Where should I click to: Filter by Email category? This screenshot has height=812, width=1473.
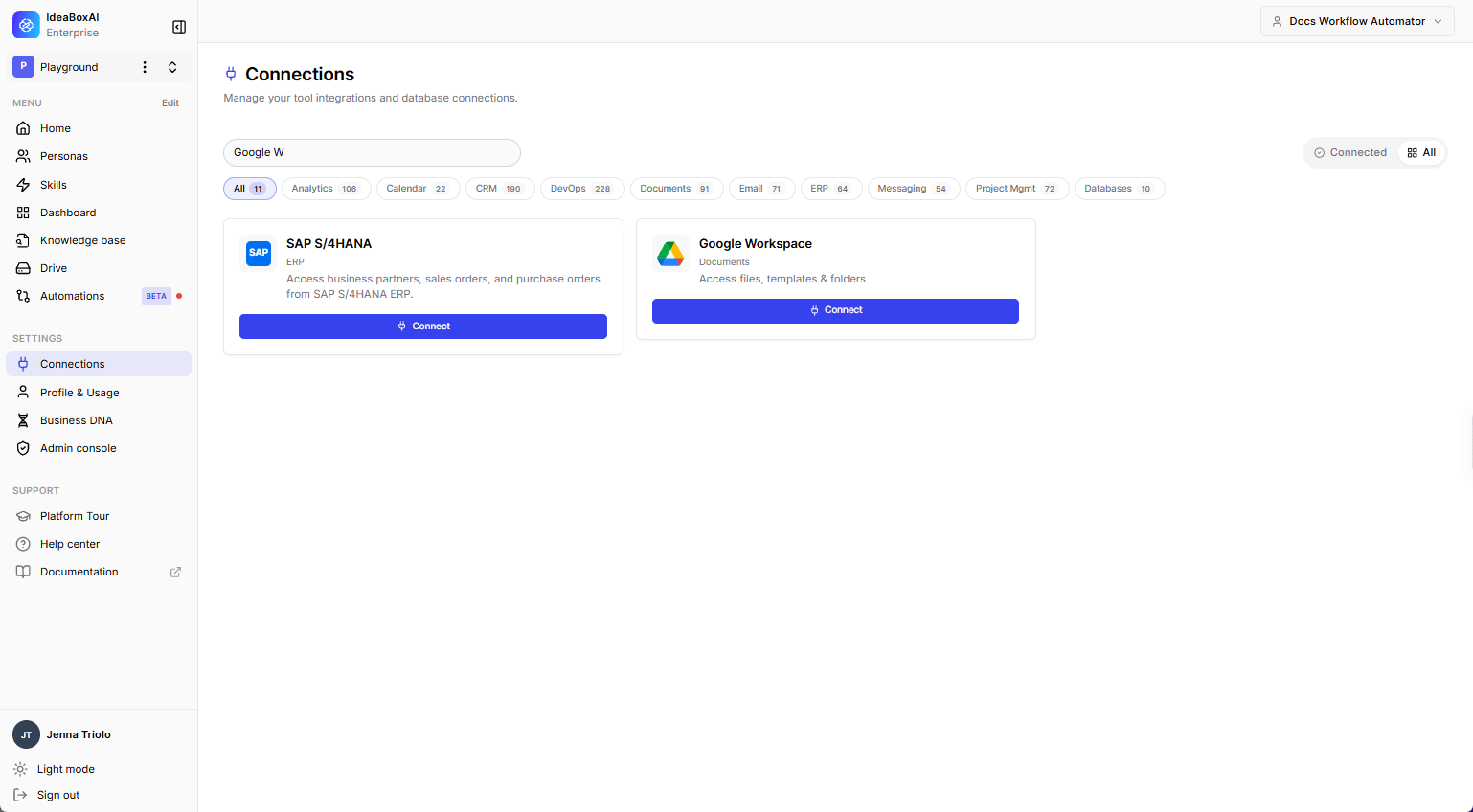pos(761,189)
